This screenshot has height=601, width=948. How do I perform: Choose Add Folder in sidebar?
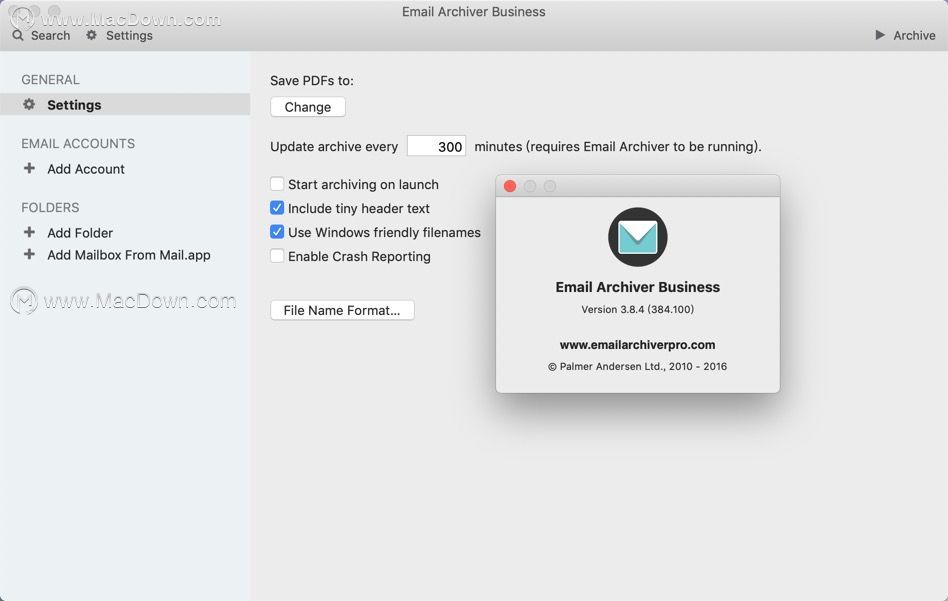click(80, 233)
